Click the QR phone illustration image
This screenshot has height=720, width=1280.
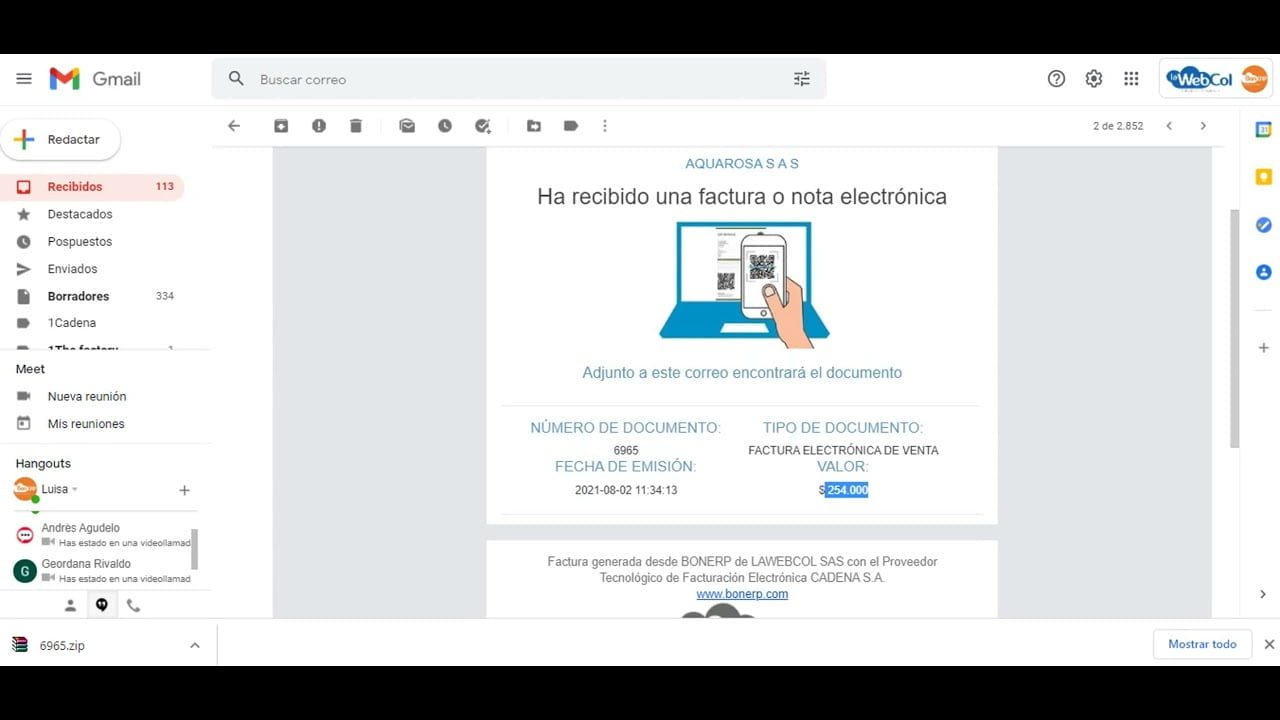[x=744, y=285]
